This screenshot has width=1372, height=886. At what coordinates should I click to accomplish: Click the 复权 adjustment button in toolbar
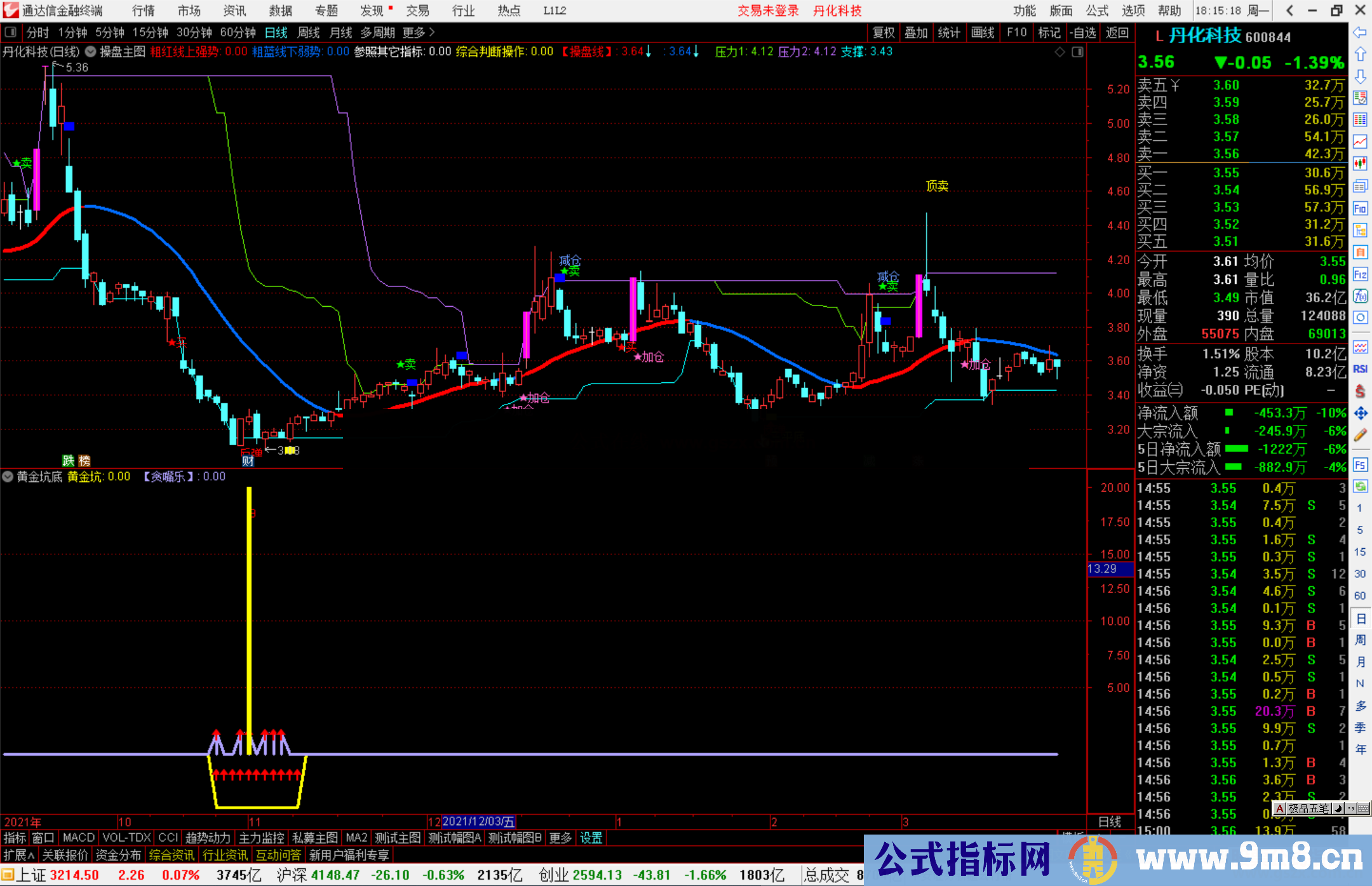[x=884, y=32]
